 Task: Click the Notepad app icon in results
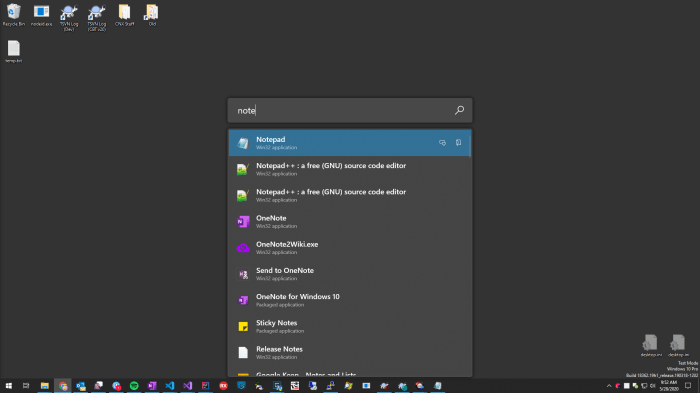click(243, 143)
